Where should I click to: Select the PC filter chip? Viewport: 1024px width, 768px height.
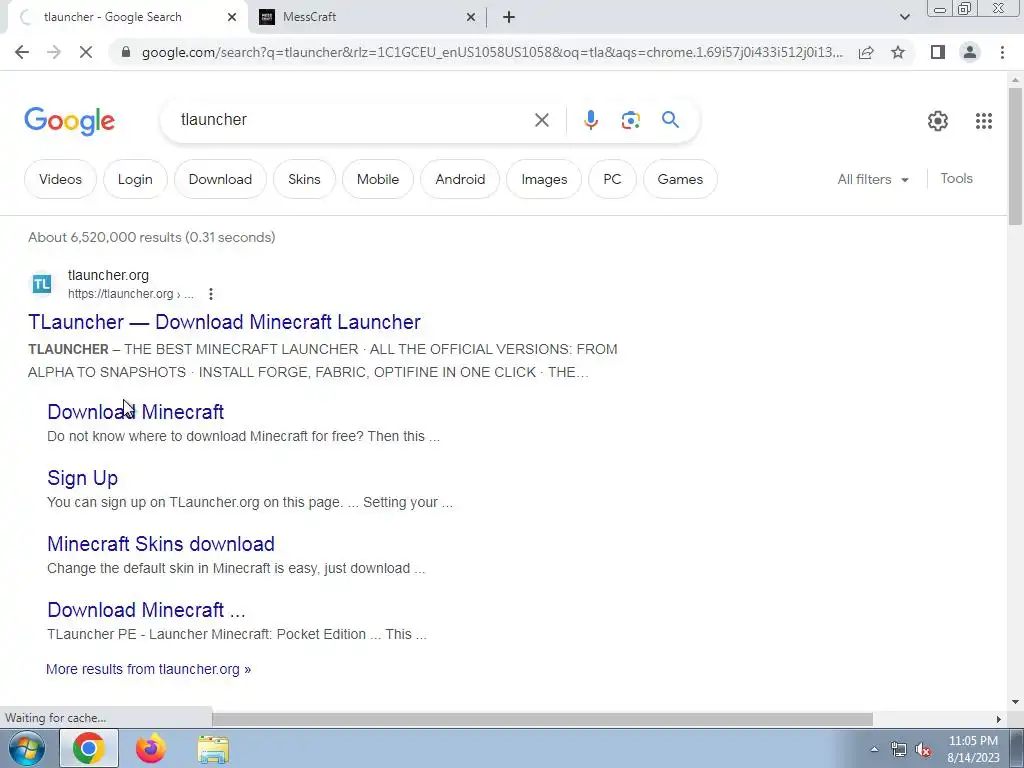pos(612,179)
